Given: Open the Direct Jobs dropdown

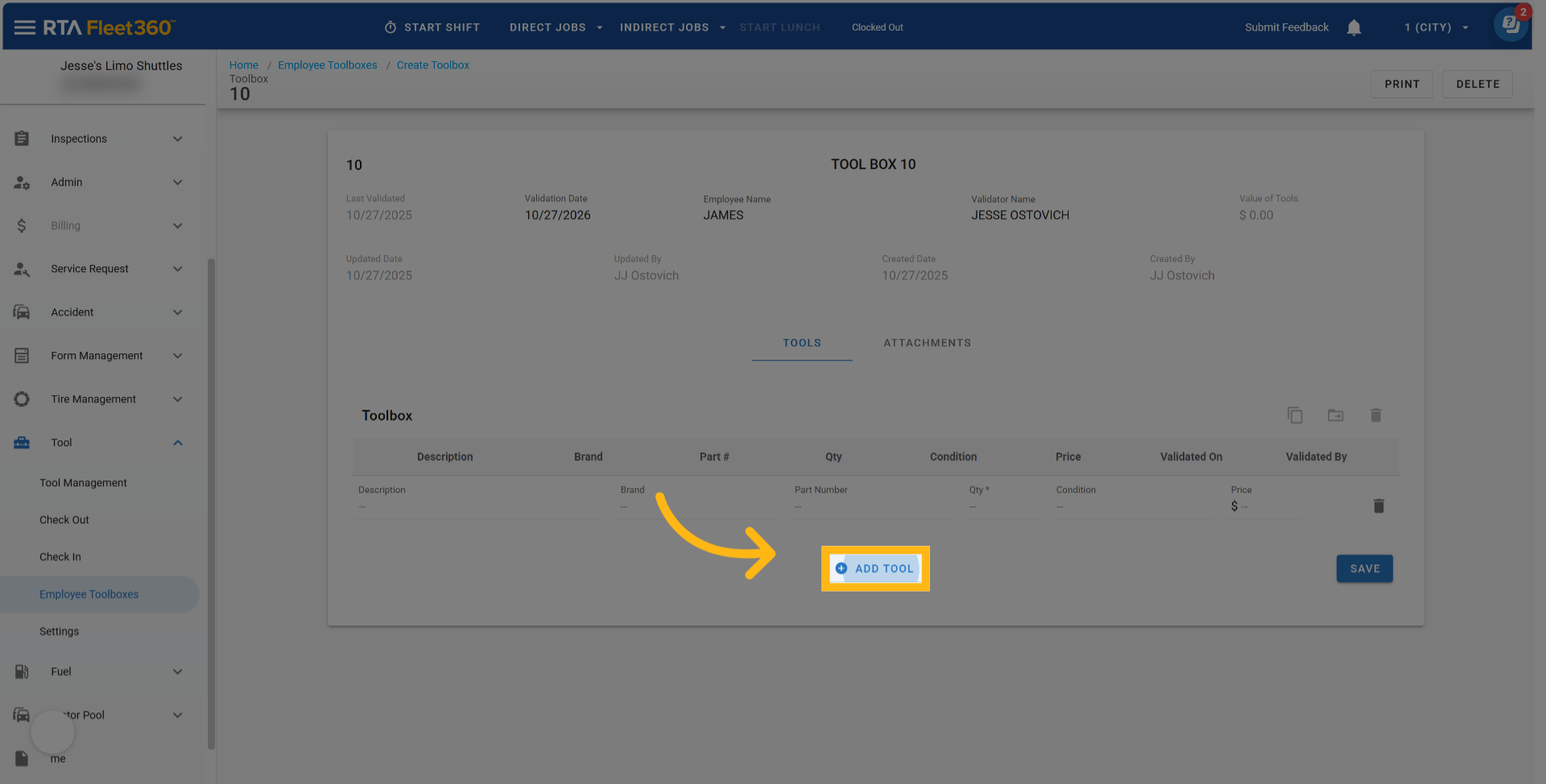Looking at the screenshot, I should pos(556,27).
